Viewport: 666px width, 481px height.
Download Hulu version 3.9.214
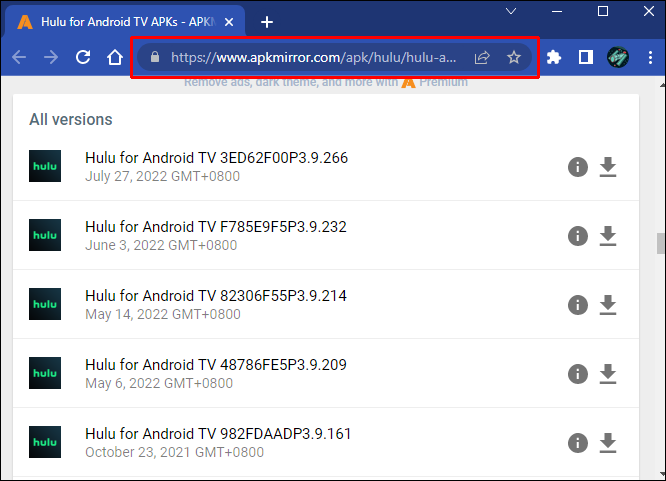608,305
